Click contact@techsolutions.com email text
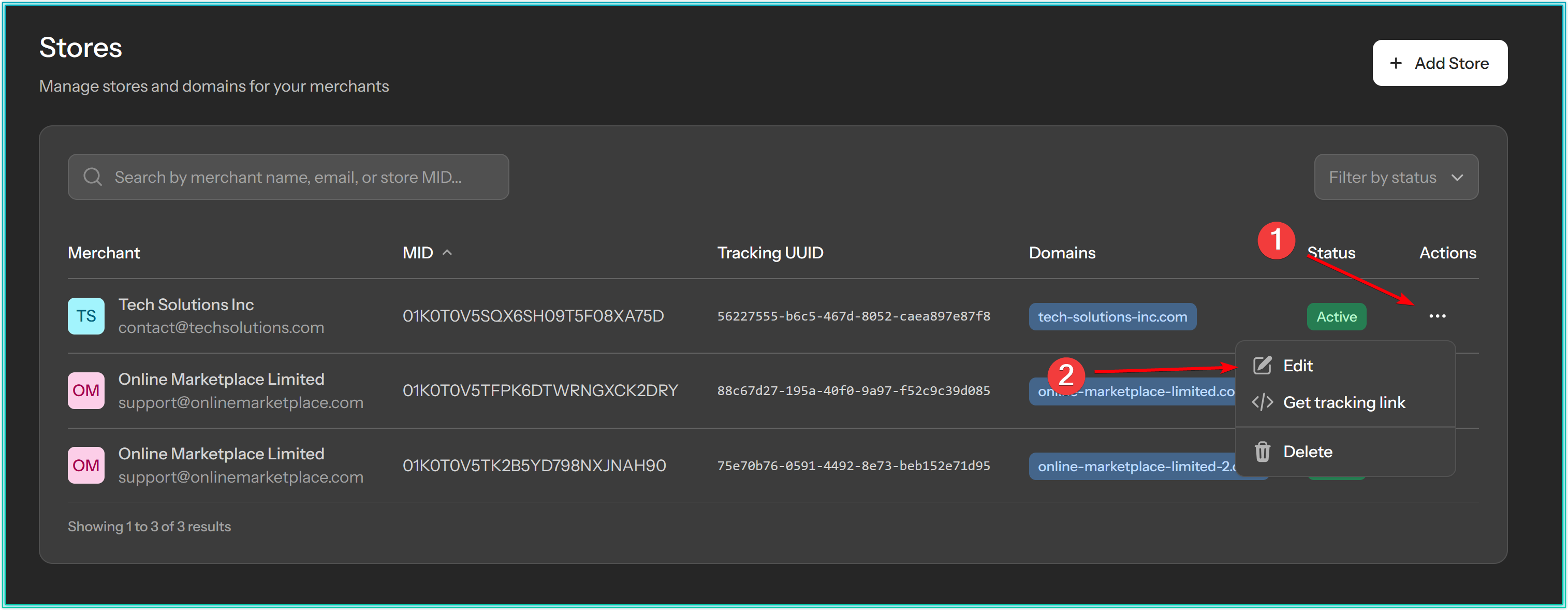1568x610 pixels. point(221,327)
